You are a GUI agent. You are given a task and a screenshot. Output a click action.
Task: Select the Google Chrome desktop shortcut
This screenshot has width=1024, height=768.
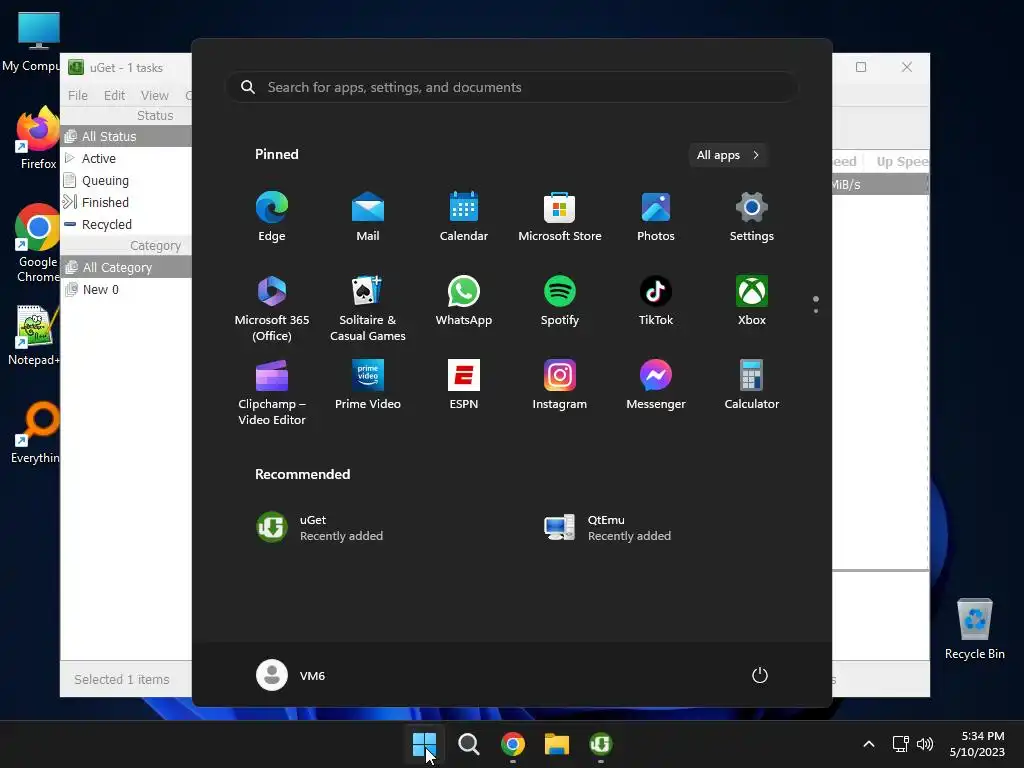point(37,244)
